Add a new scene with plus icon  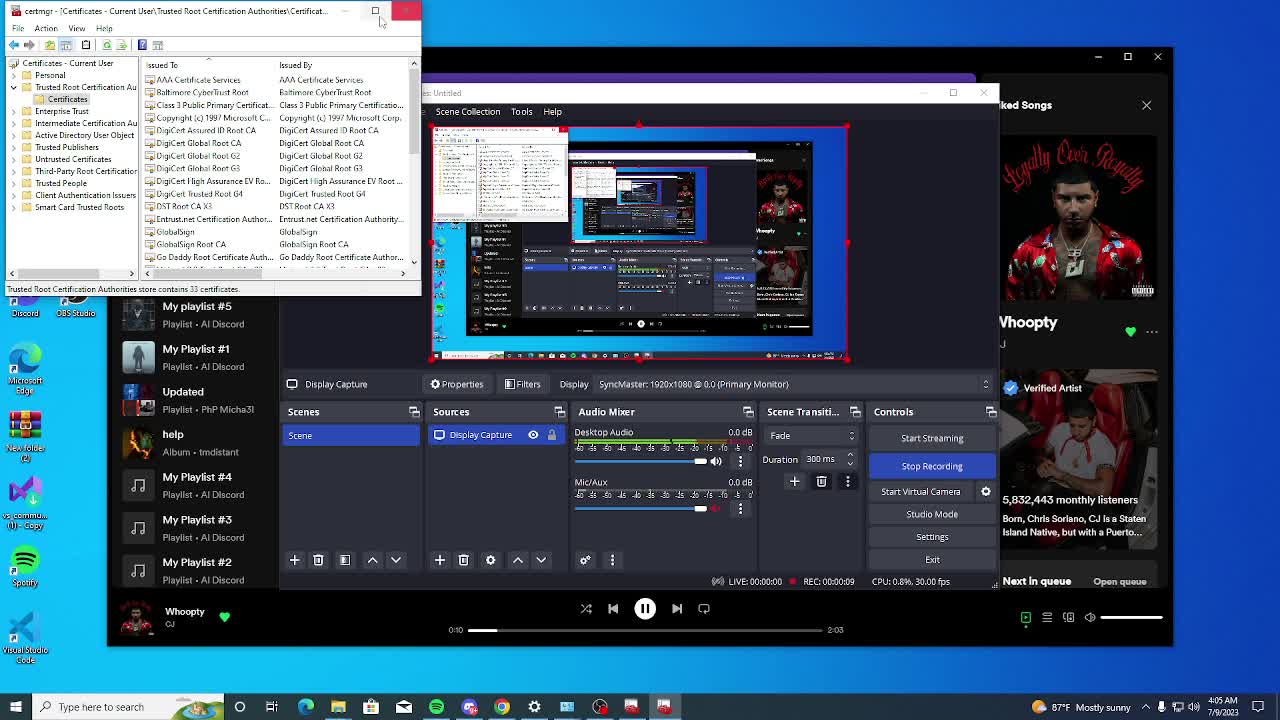[x=294, y=560]
